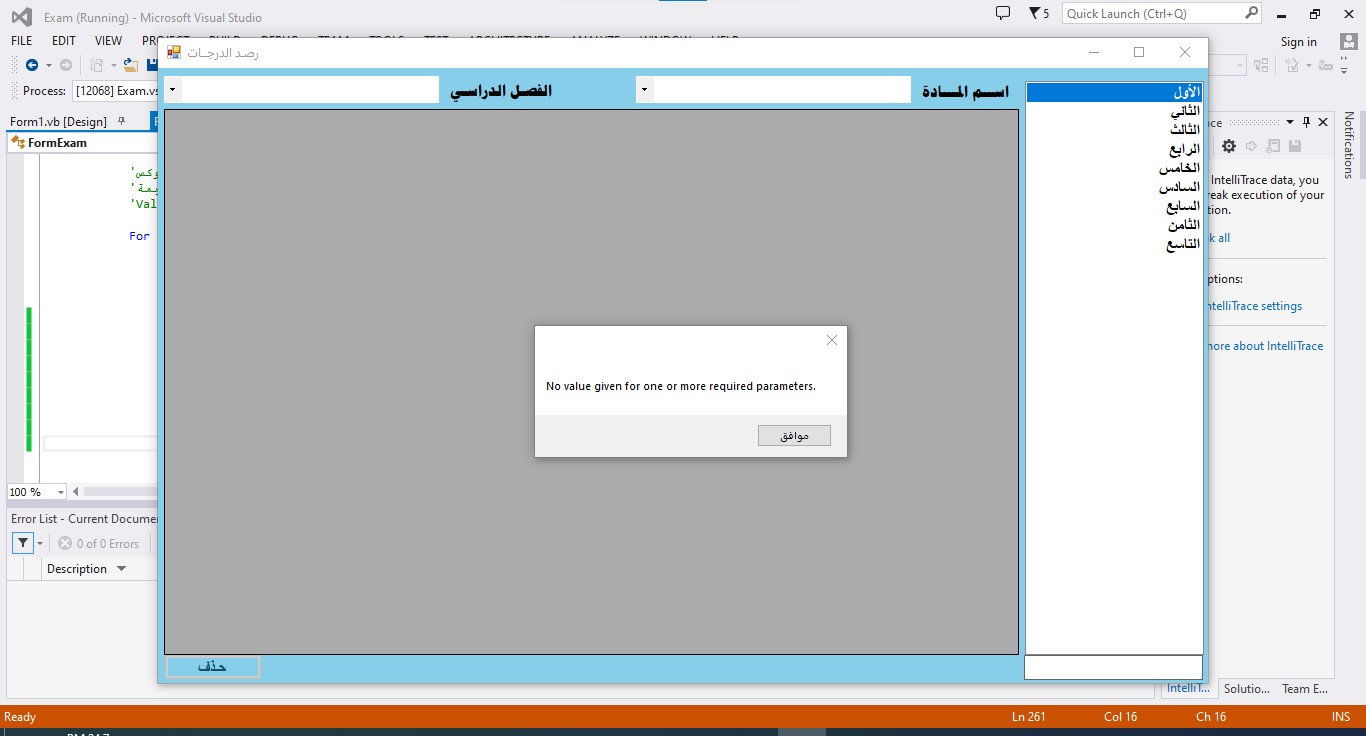The image size is (1366, 736).
Task: Click the Navigate Backward arrow icon
Action: 32,65
